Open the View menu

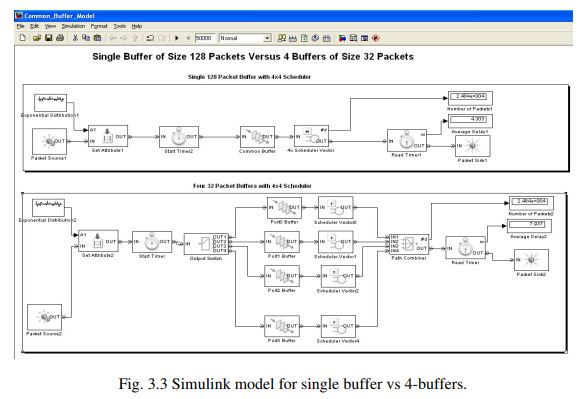pos(50,26)
